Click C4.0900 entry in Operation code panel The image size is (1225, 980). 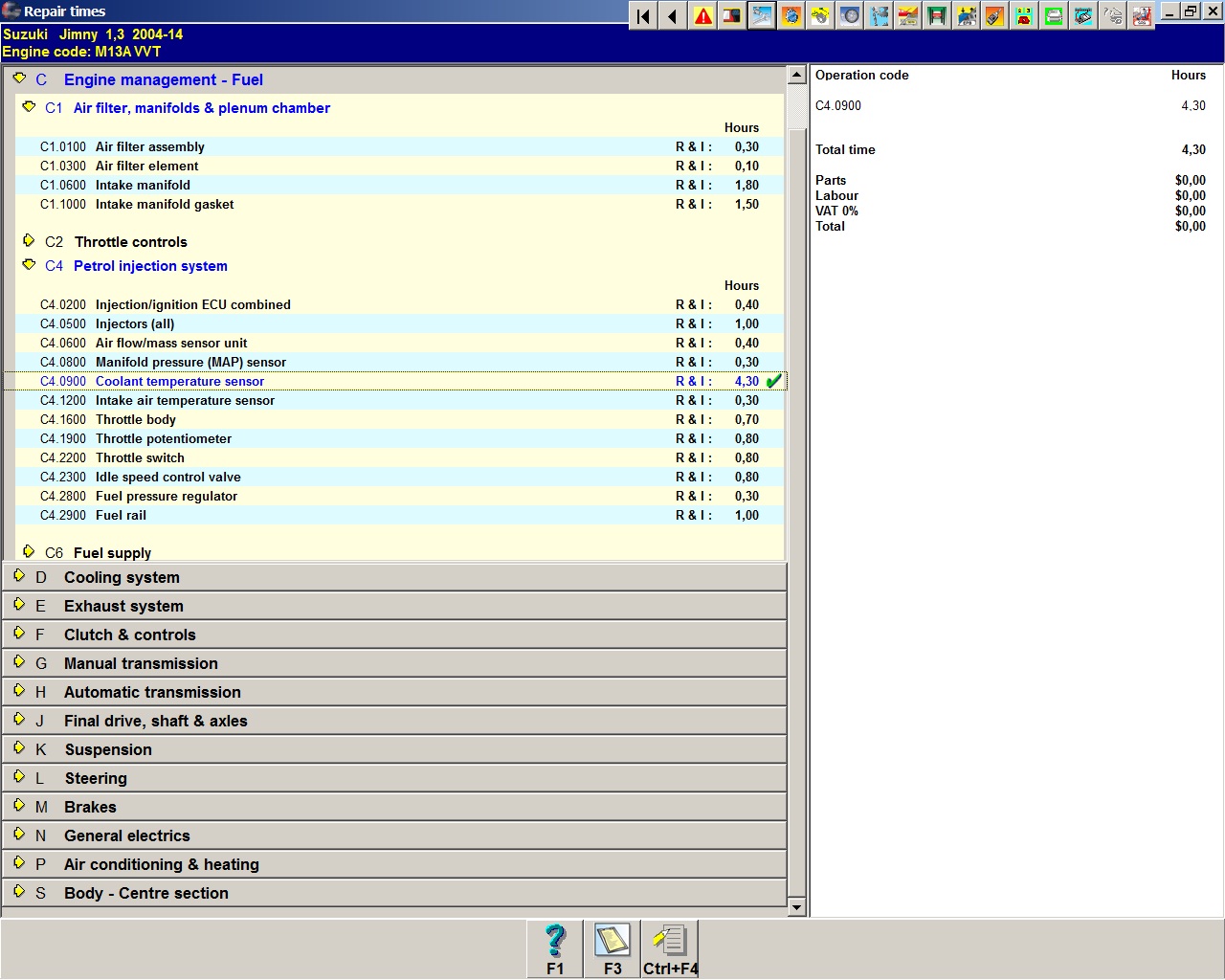coord(838,105)
